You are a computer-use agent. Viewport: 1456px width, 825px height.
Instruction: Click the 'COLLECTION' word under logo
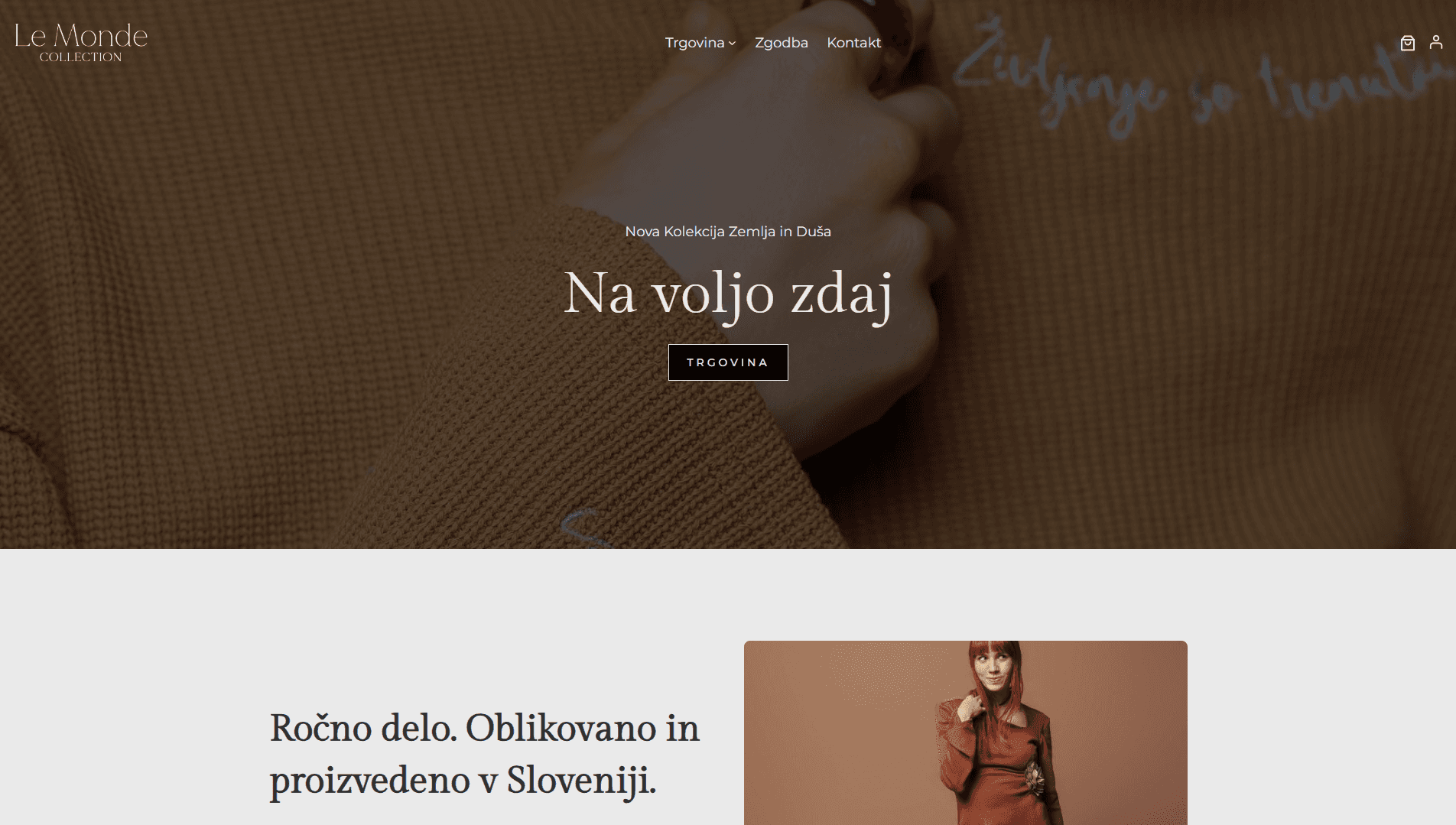pos(80,57)
